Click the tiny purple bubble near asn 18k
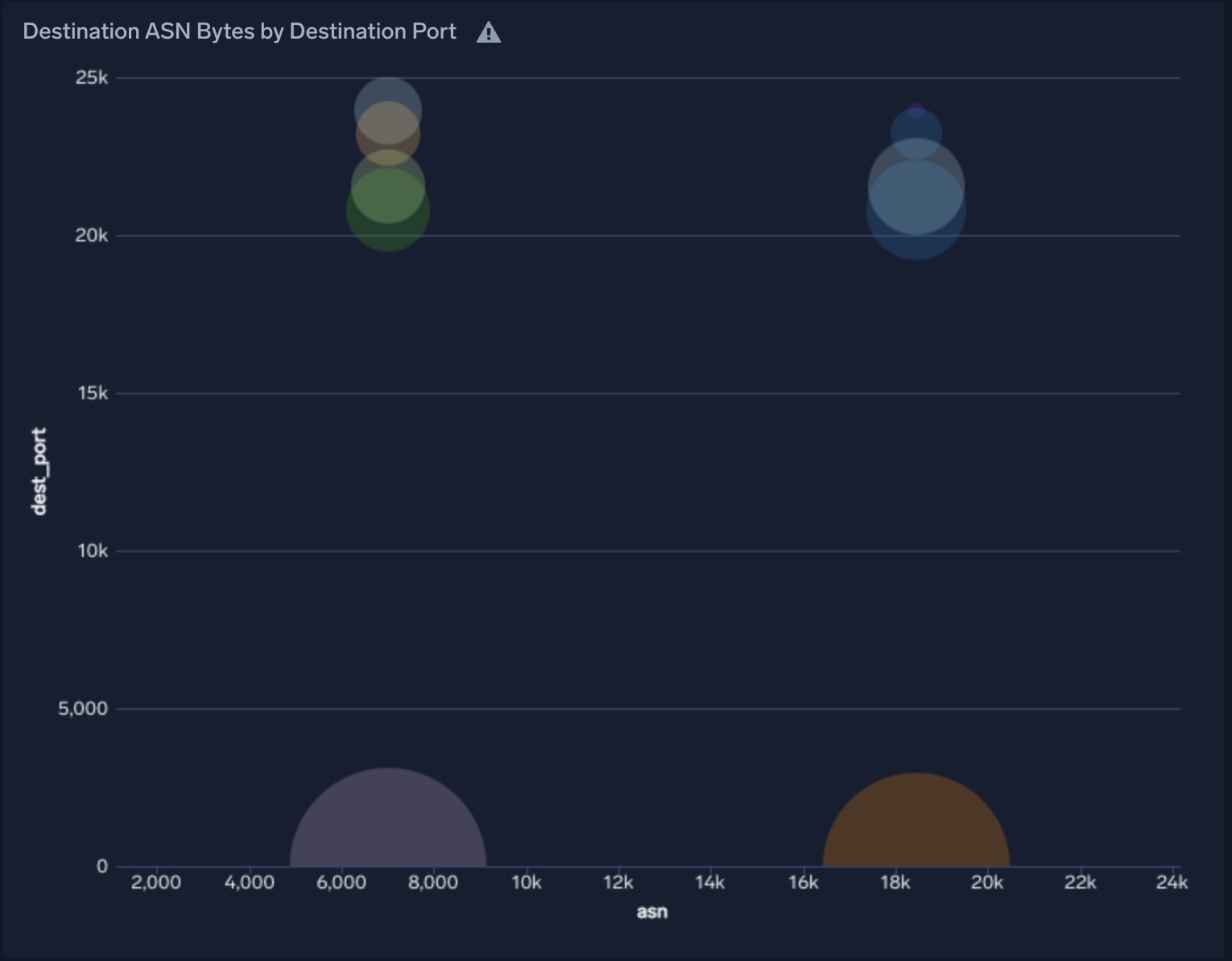 (916, 109)
